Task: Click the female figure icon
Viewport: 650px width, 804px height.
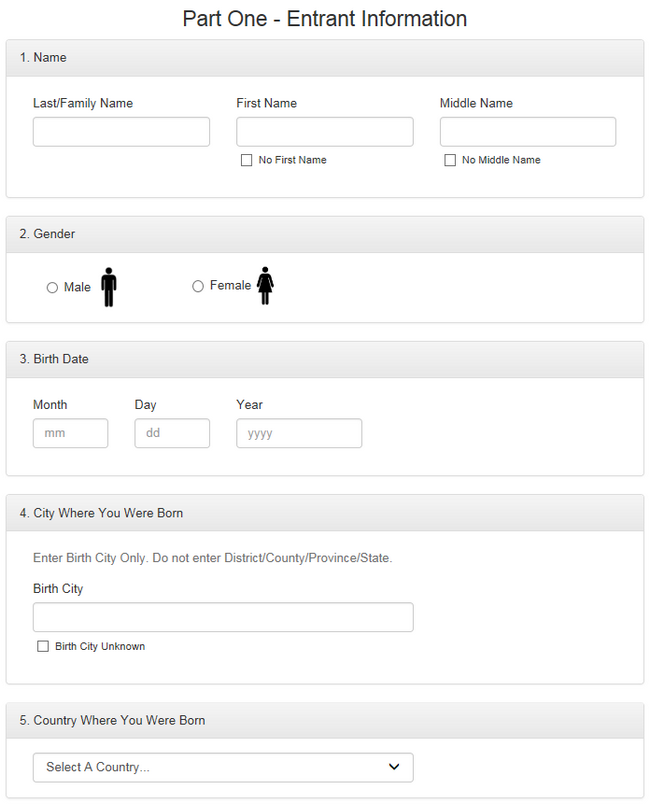Action: [x=265, y=286]
